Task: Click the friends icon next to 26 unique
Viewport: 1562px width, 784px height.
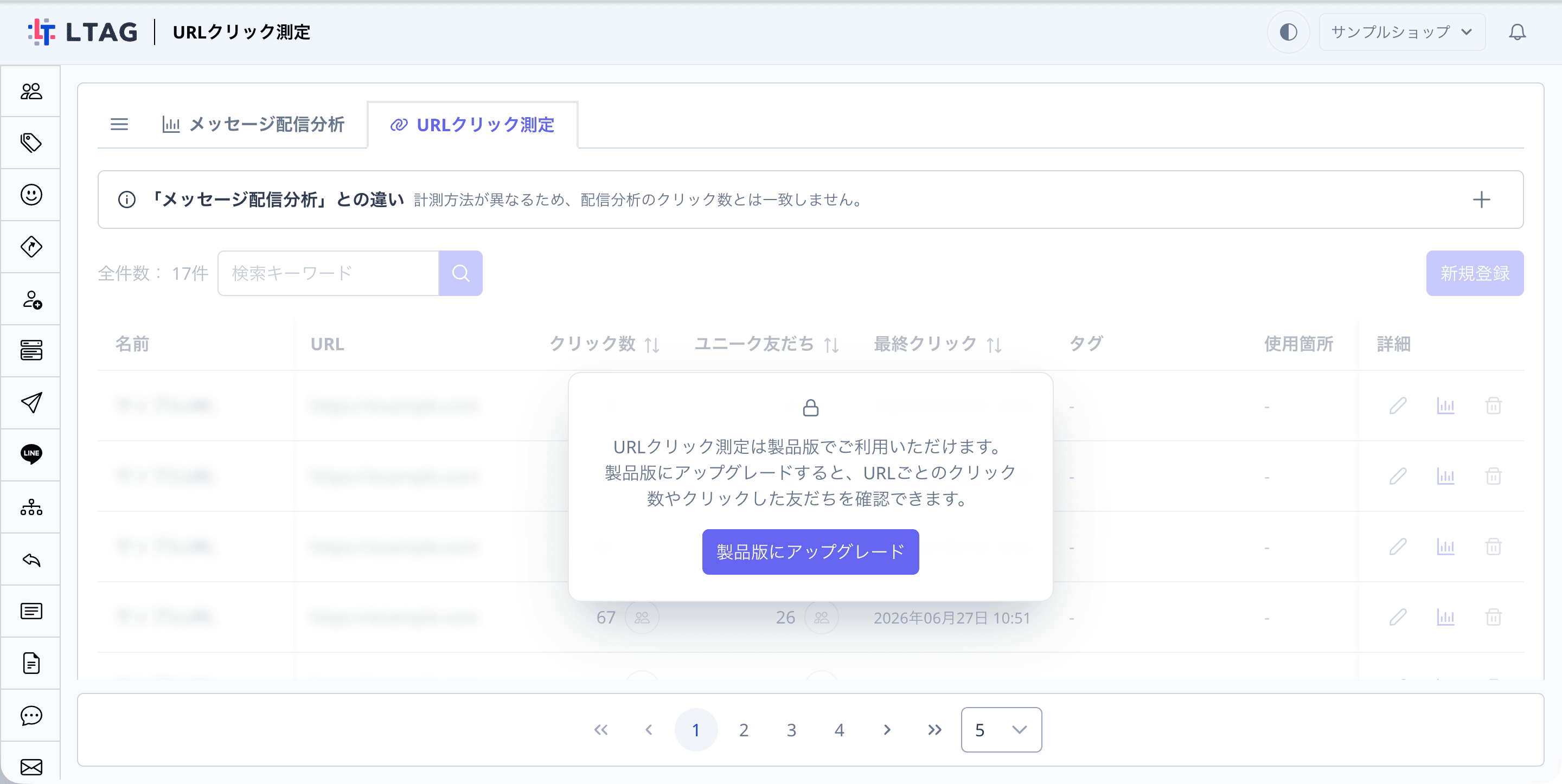Action: tap(821, 617)
